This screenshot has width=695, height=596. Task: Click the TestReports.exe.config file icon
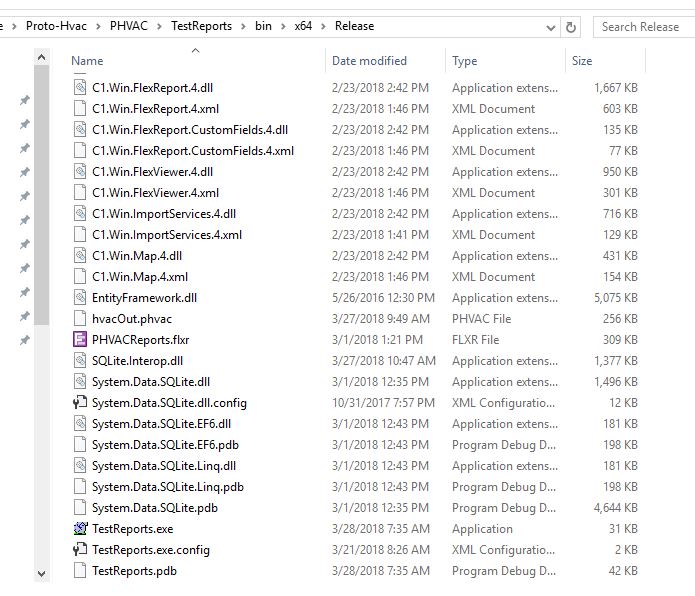tap(80, 550)
